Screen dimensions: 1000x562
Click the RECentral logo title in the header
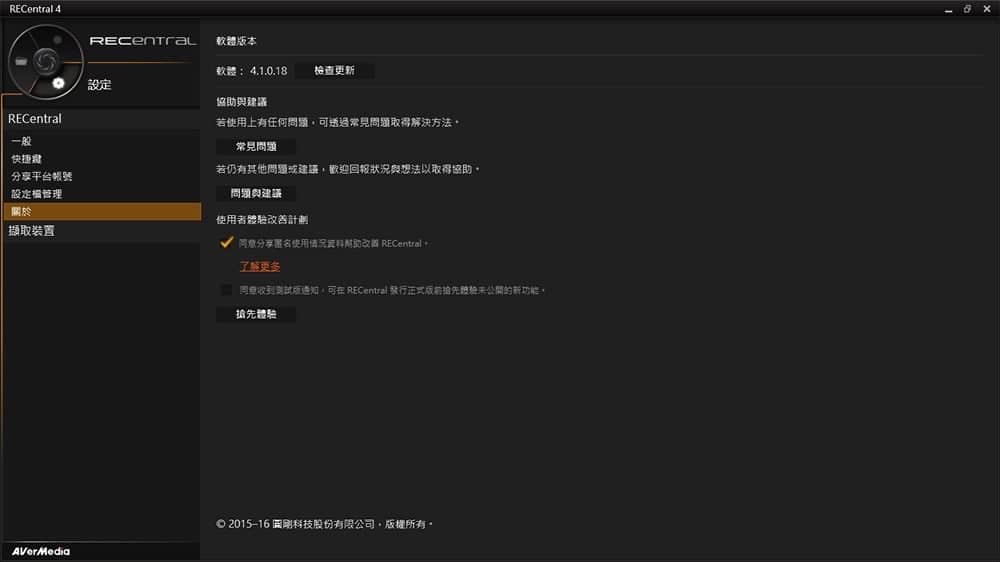tap(142, 41)
